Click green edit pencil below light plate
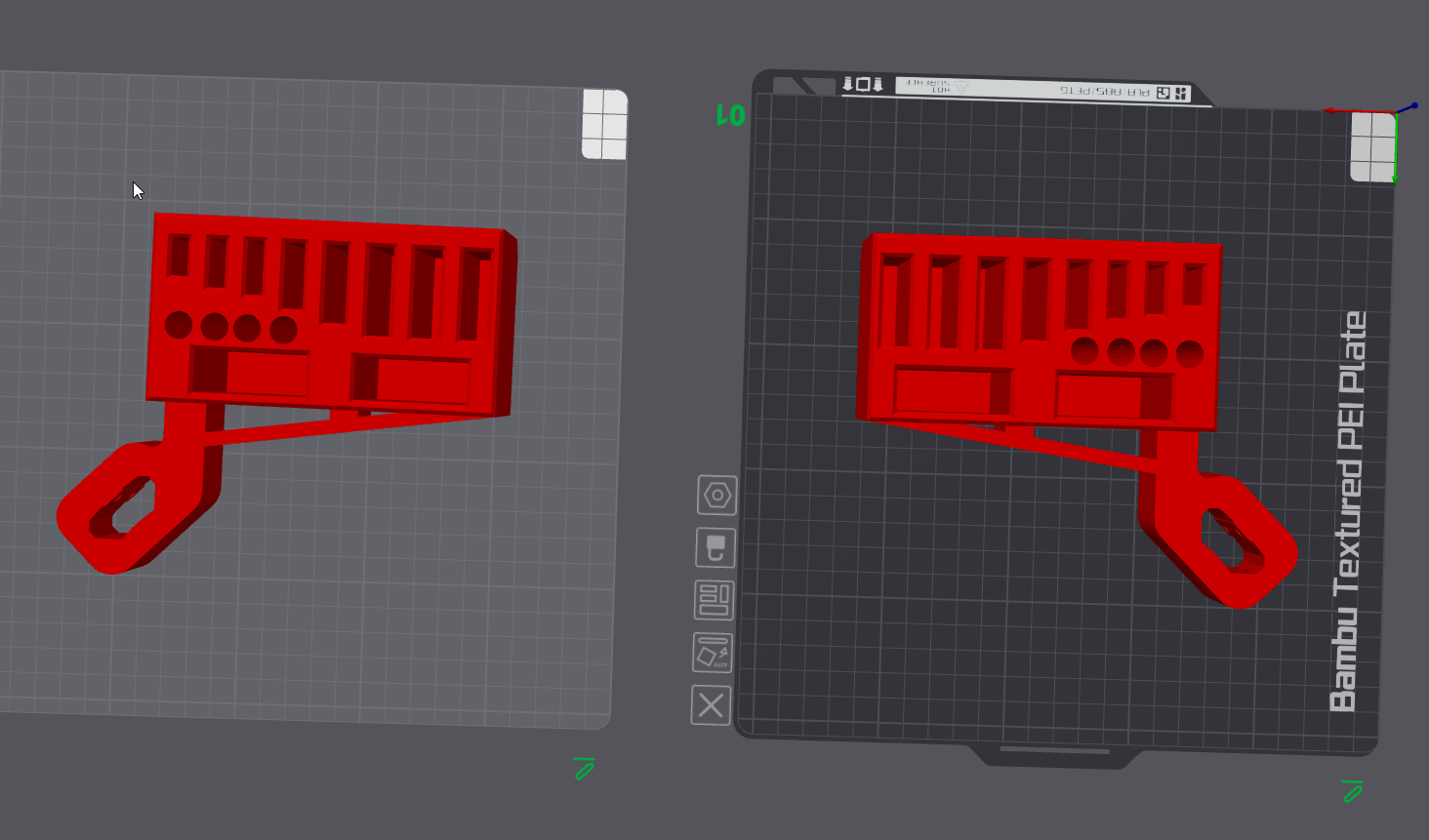This screenshot has height=840, width=1429. [x=584, y=768]
